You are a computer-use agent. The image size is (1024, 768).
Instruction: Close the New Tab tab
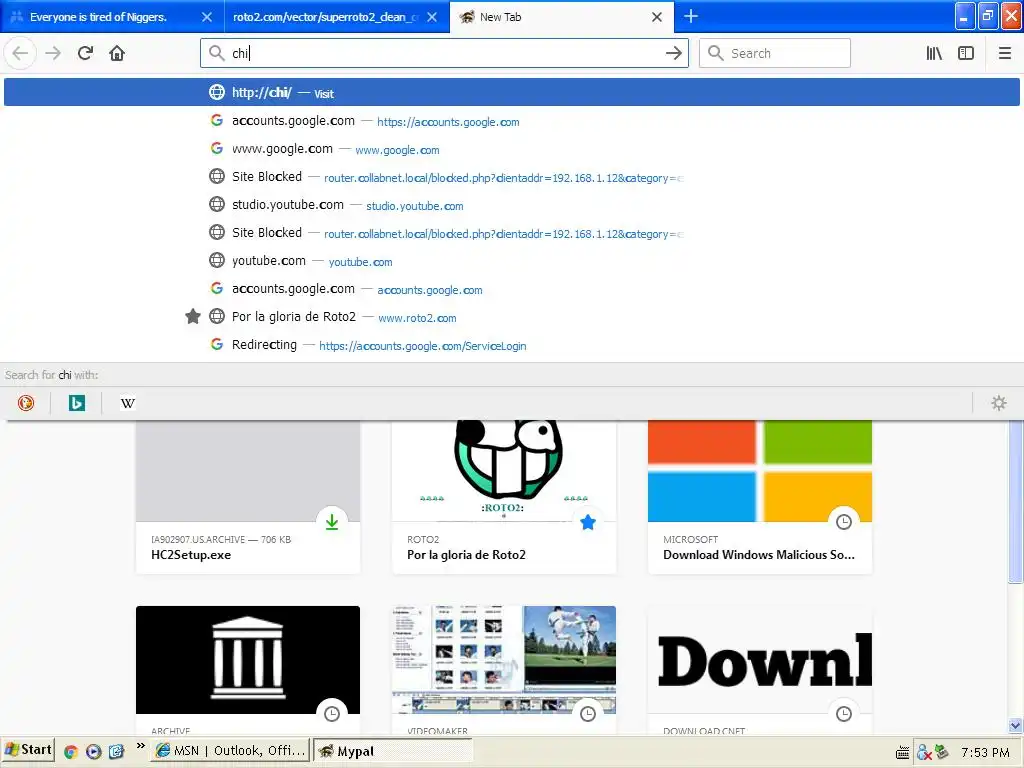[x=657, y=17]
